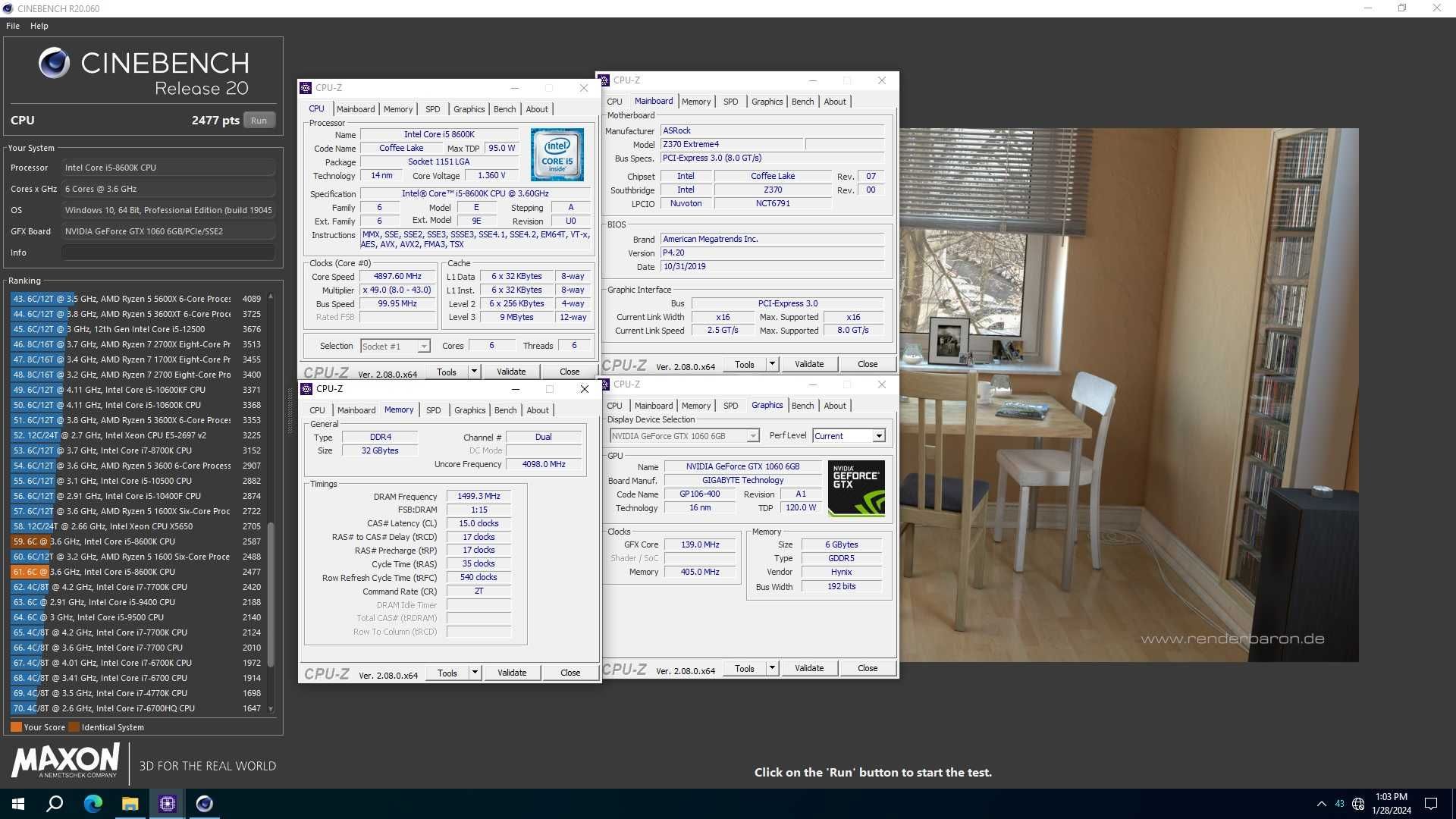
Task: Click the clock showing 1:03 PM
Action: tap(1391, 797)
